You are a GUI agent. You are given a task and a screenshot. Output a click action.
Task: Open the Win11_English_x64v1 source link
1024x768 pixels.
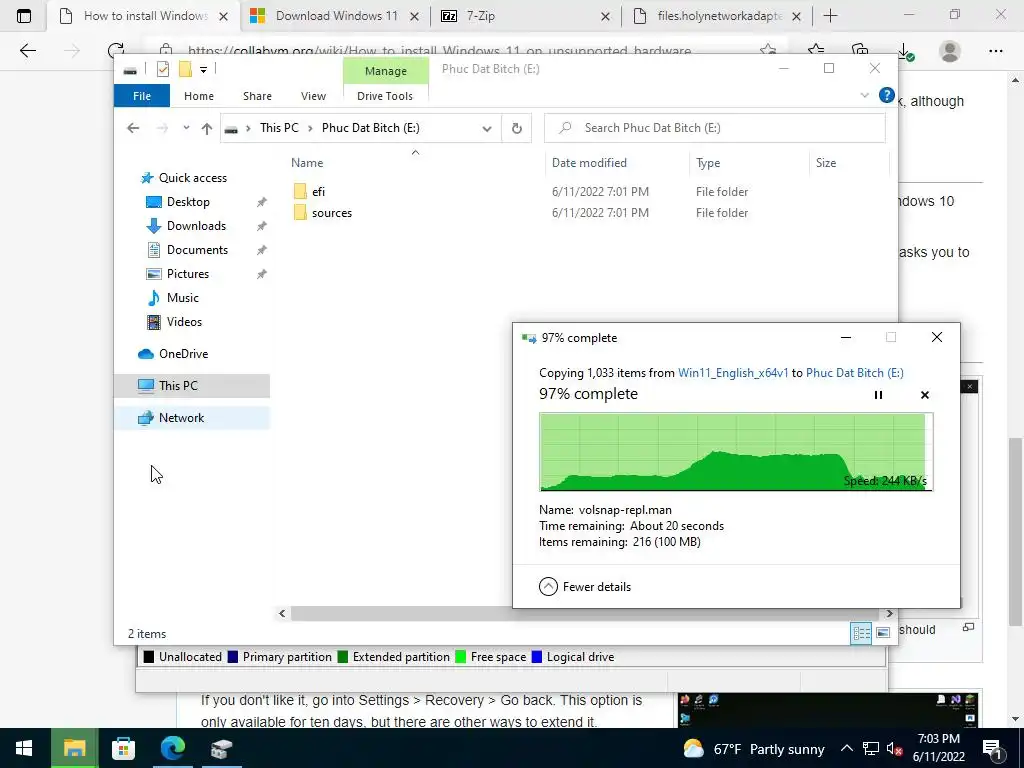[733, 373]
